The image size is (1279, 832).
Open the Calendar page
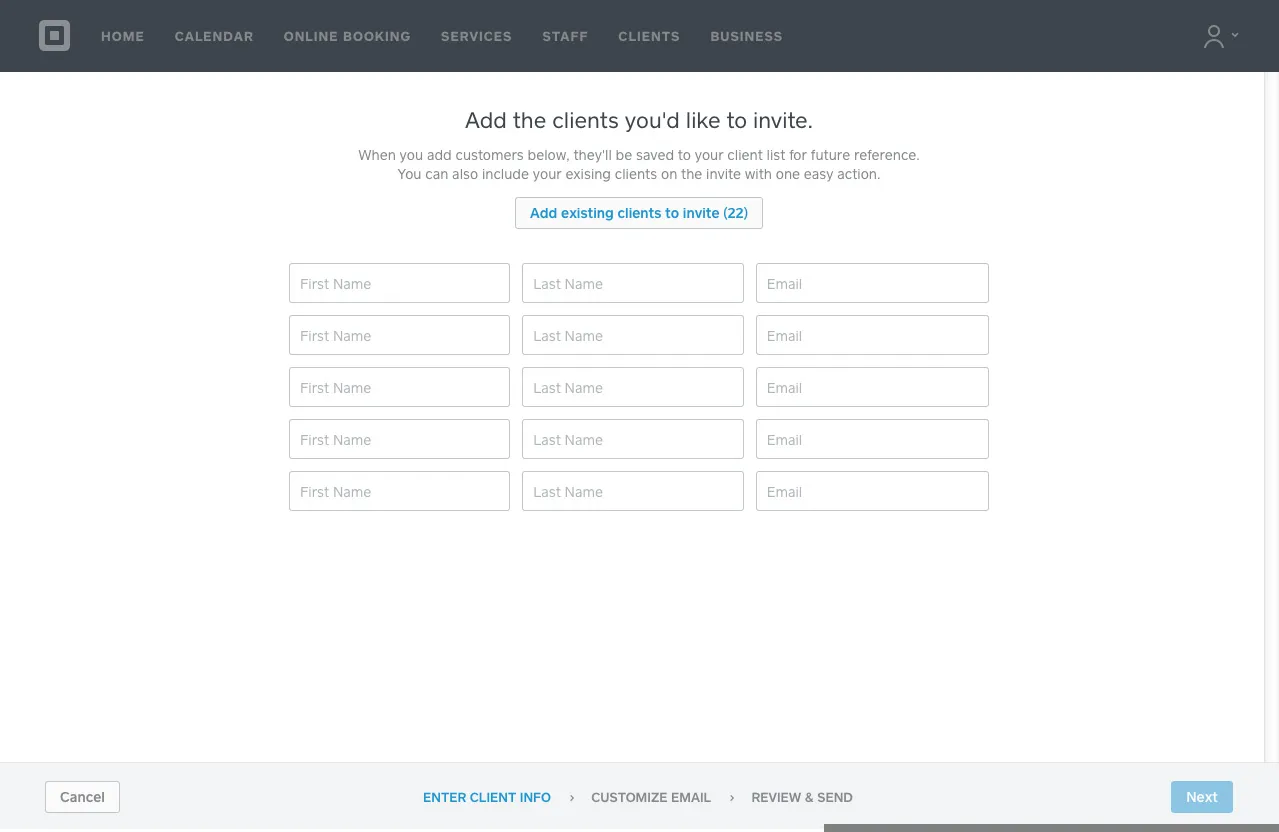point(214,36)
